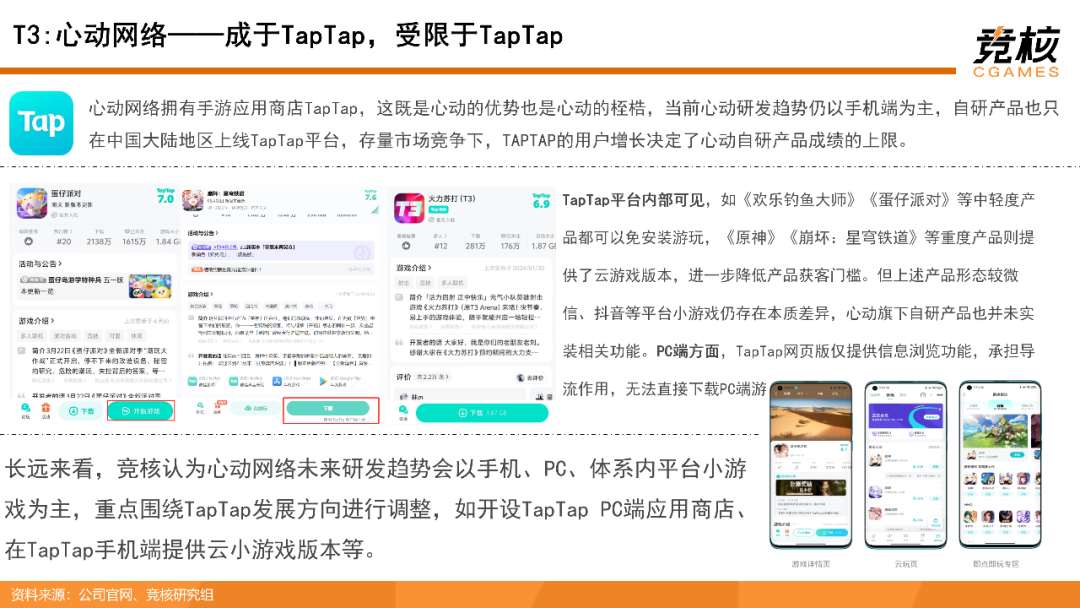Select the 派对游戏 tag in 蛋仔派对 card

point(65,336)
